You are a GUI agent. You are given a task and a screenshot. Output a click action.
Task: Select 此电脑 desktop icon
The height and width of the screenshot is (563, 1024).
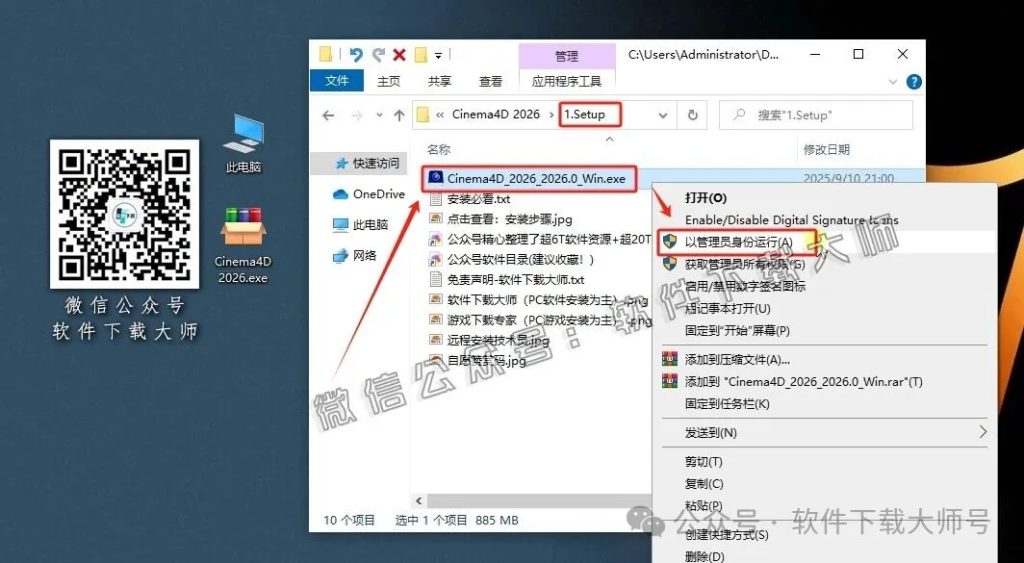pos(243,144)
